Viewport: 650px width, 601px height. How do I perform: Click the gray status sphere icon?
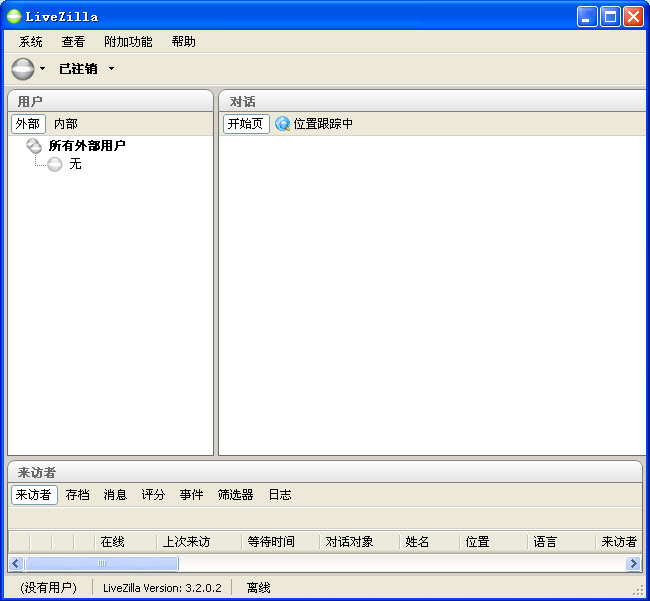pos(23,69)
